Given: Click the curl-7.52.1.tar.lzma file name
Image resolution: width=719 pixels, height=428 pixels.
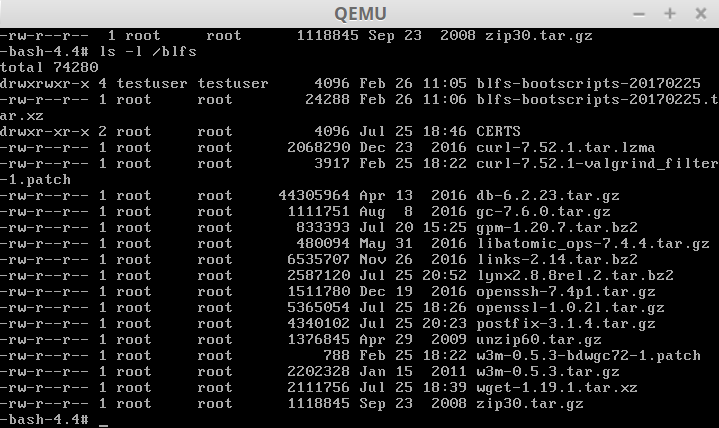Looking at the screenshot, I should [x=566, y=148].
